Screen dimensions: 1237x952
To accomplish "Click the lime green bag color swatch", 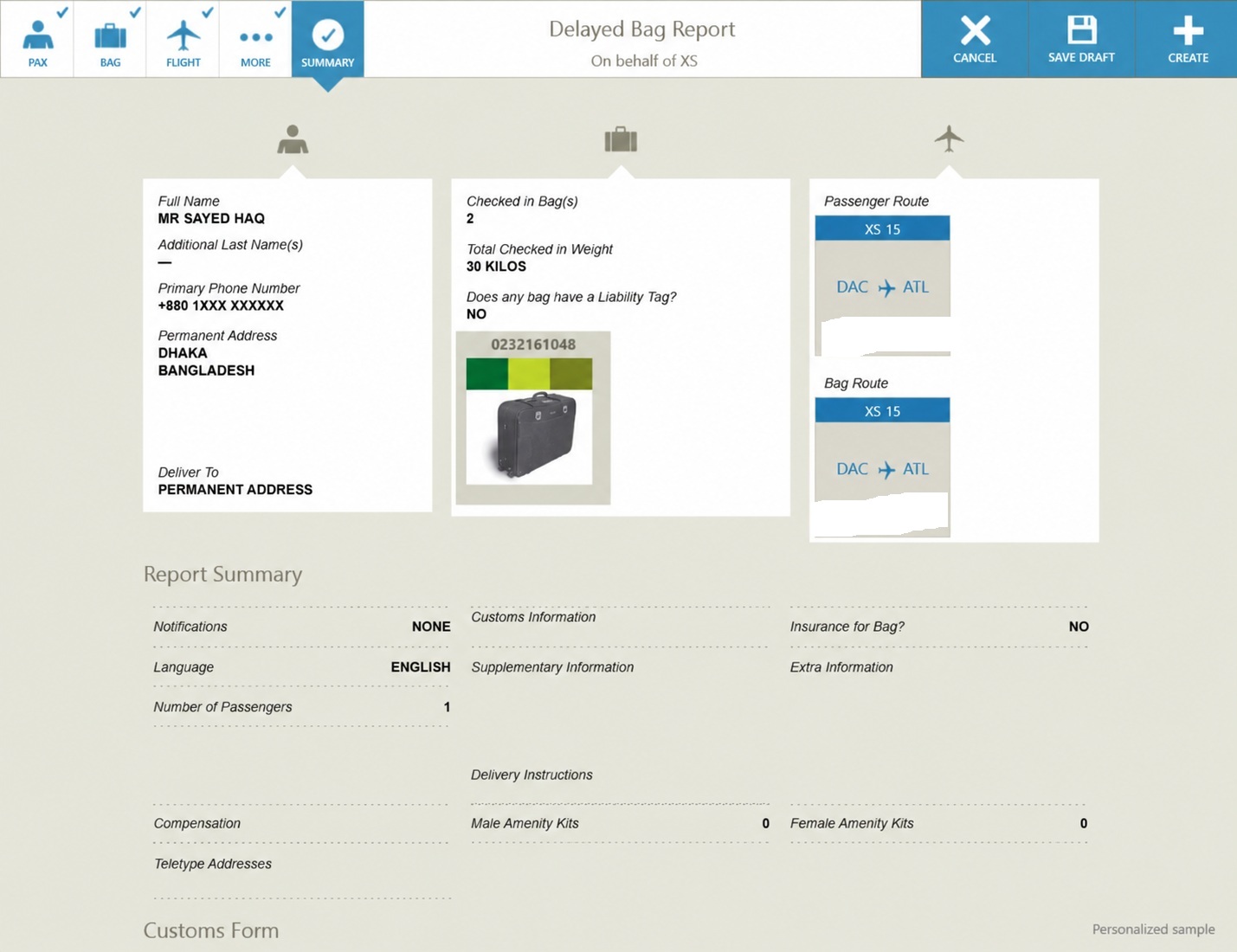I will (x=529, y=375).
